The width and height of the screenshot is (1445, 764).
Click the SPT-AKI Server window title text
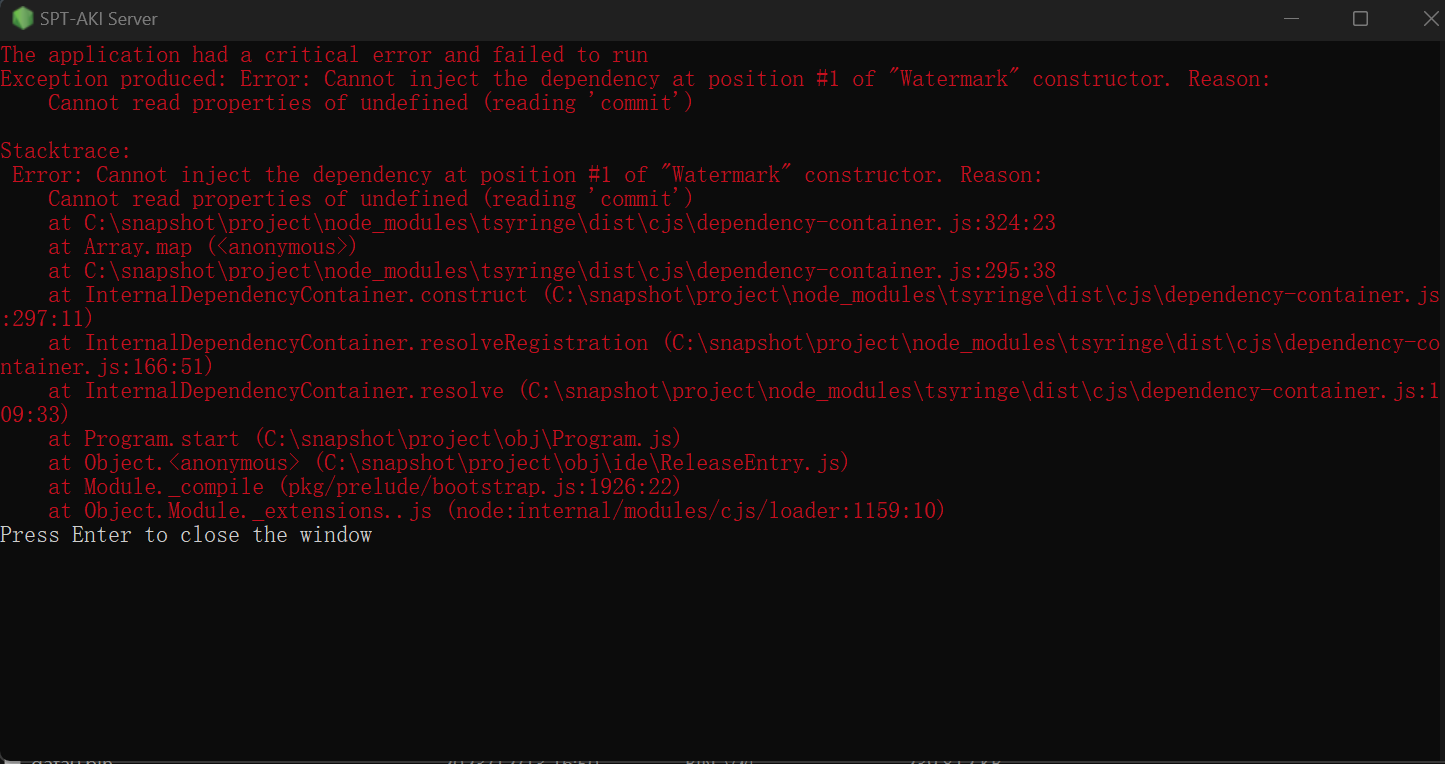coord(99,19)
